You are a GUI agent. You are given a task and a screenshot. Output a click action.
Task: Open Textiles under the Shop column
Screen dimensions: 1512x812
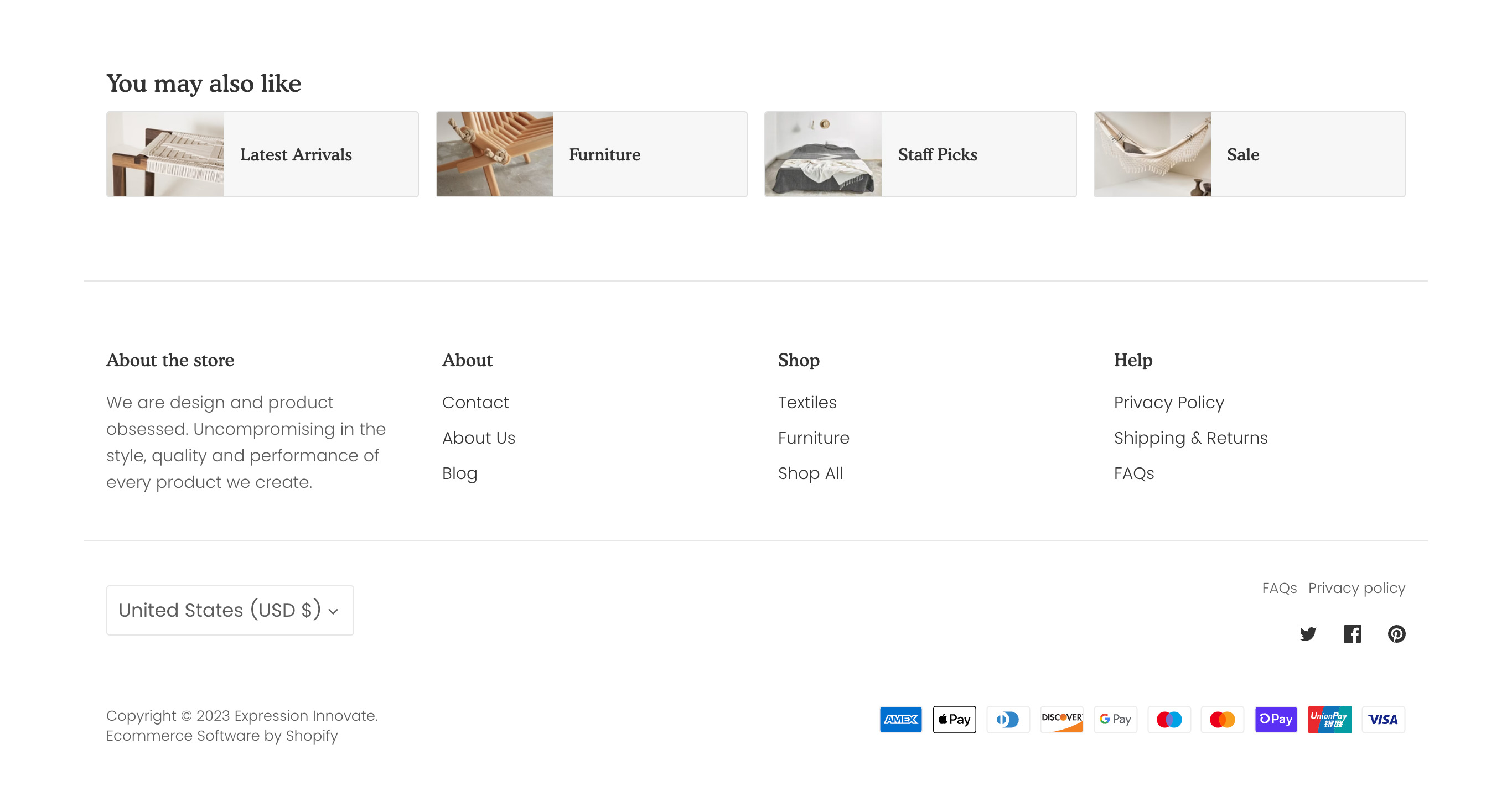point(807,403)
